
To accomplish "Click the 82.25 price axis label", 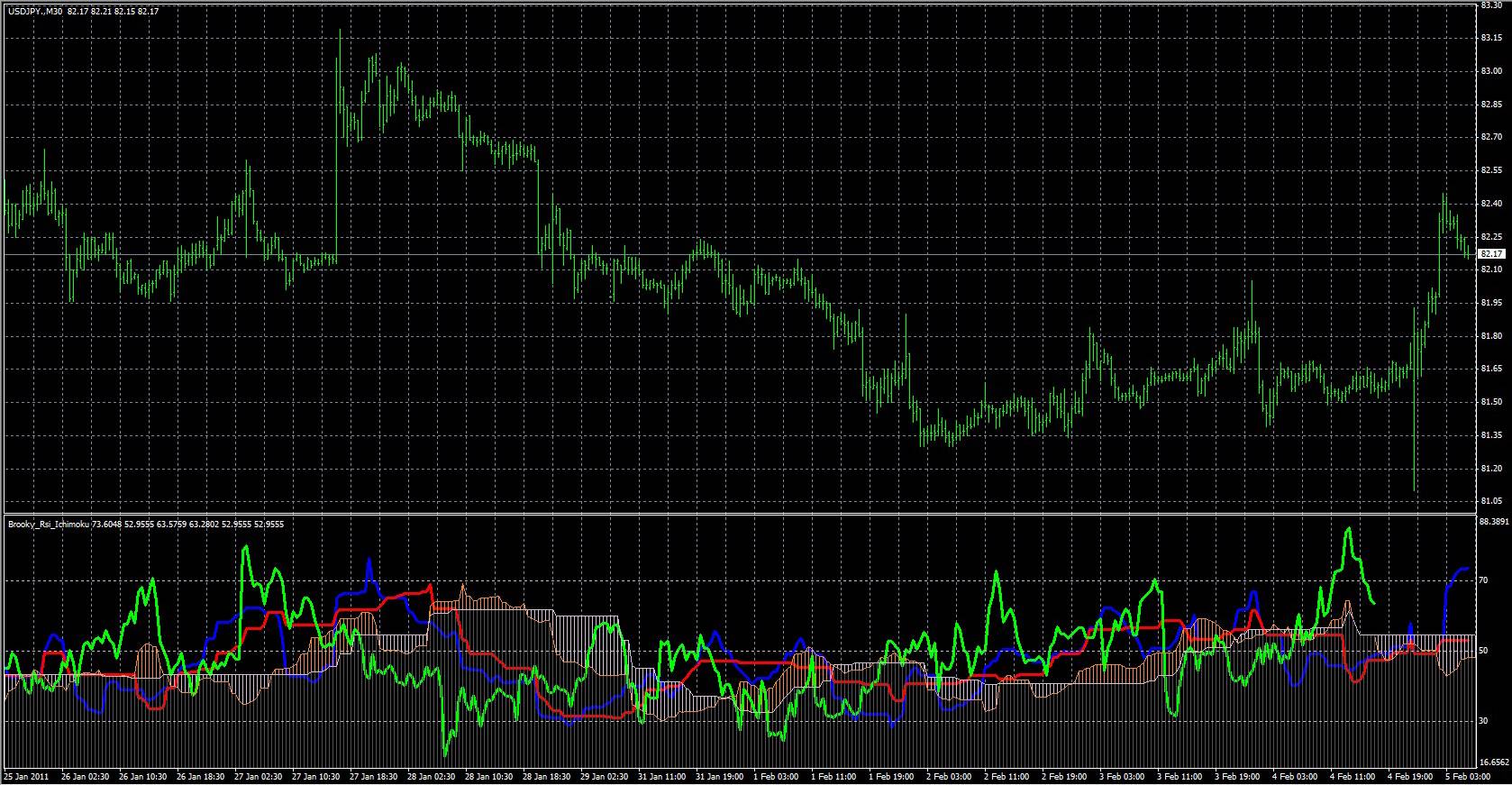I will pyautogui.click(x=1490, y=236).
